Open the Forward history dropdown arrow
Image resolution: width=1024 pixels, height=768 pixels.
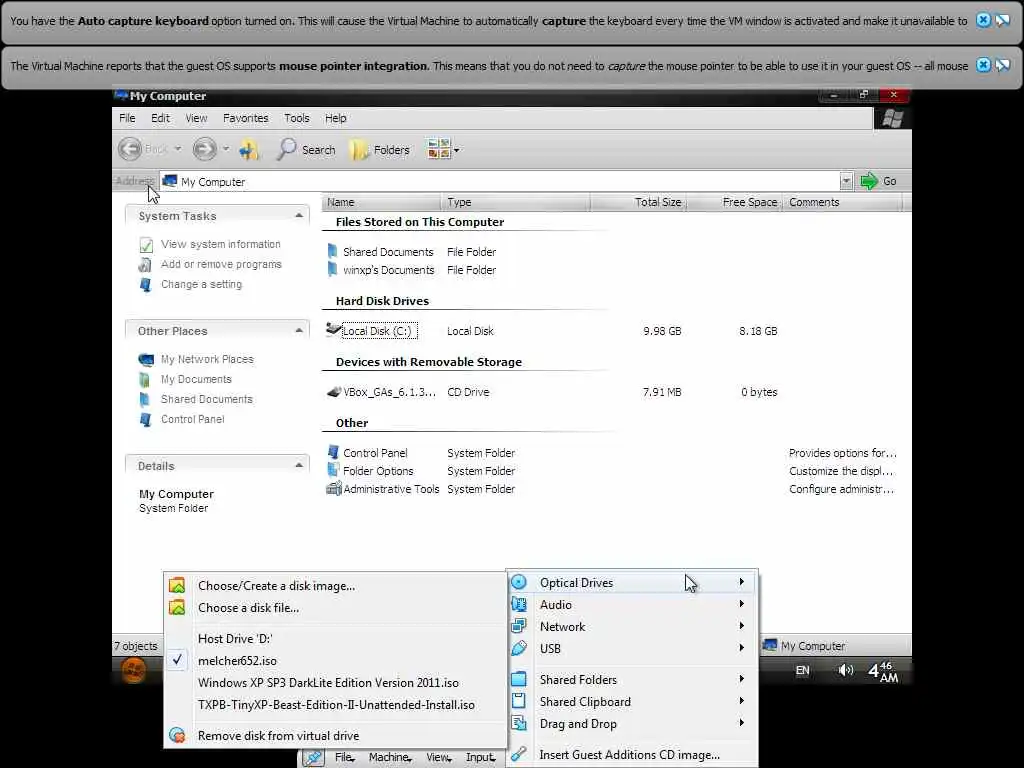(x=226, y=149)
